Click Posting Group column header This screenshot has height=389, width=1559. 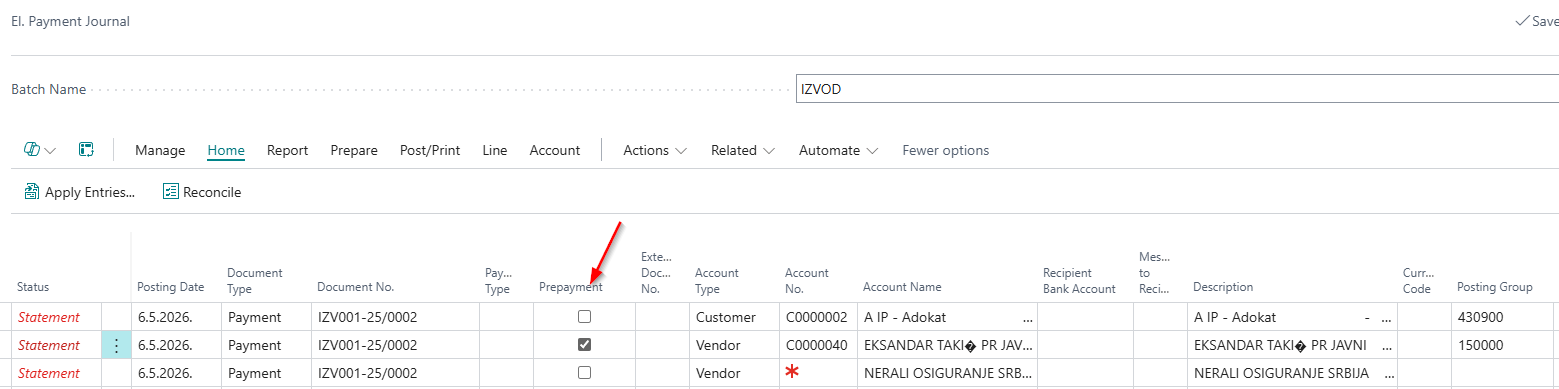pyautogui.click(x=1494, y=287)
